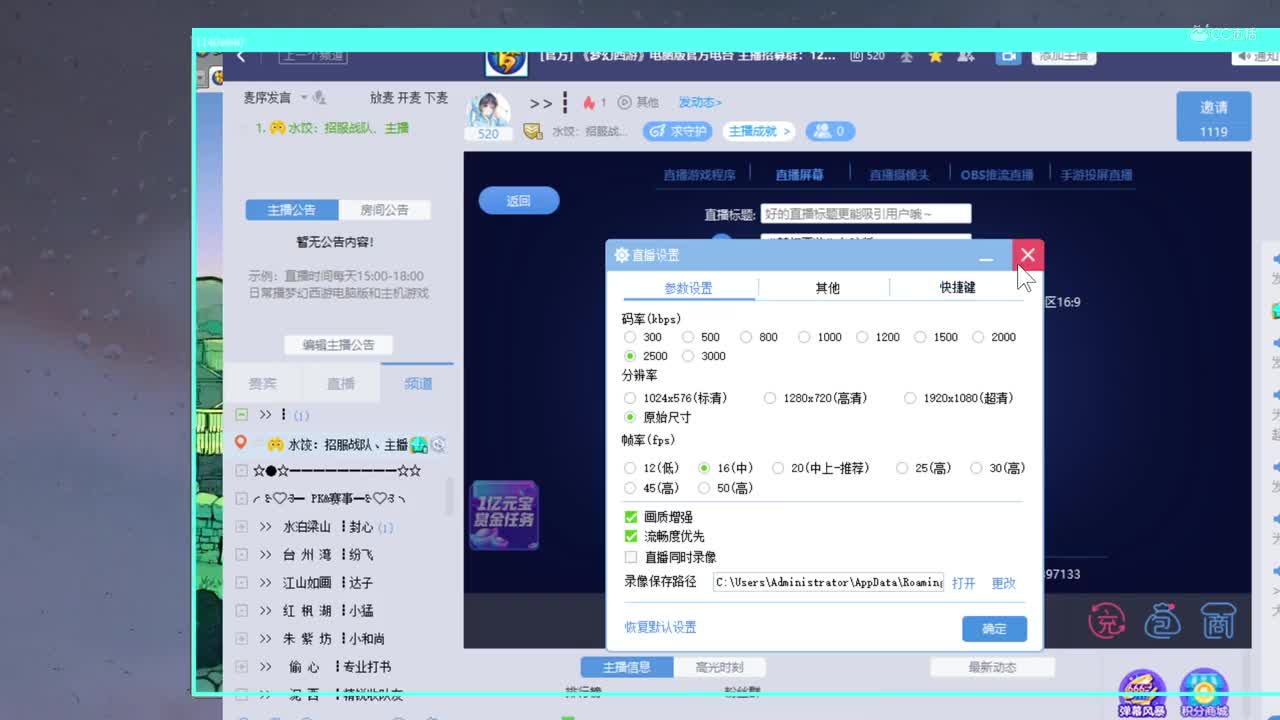Enable the 直播同时录像 checkbox
The height and width of the screenshot is (720, 1280).
click(631, 557)
